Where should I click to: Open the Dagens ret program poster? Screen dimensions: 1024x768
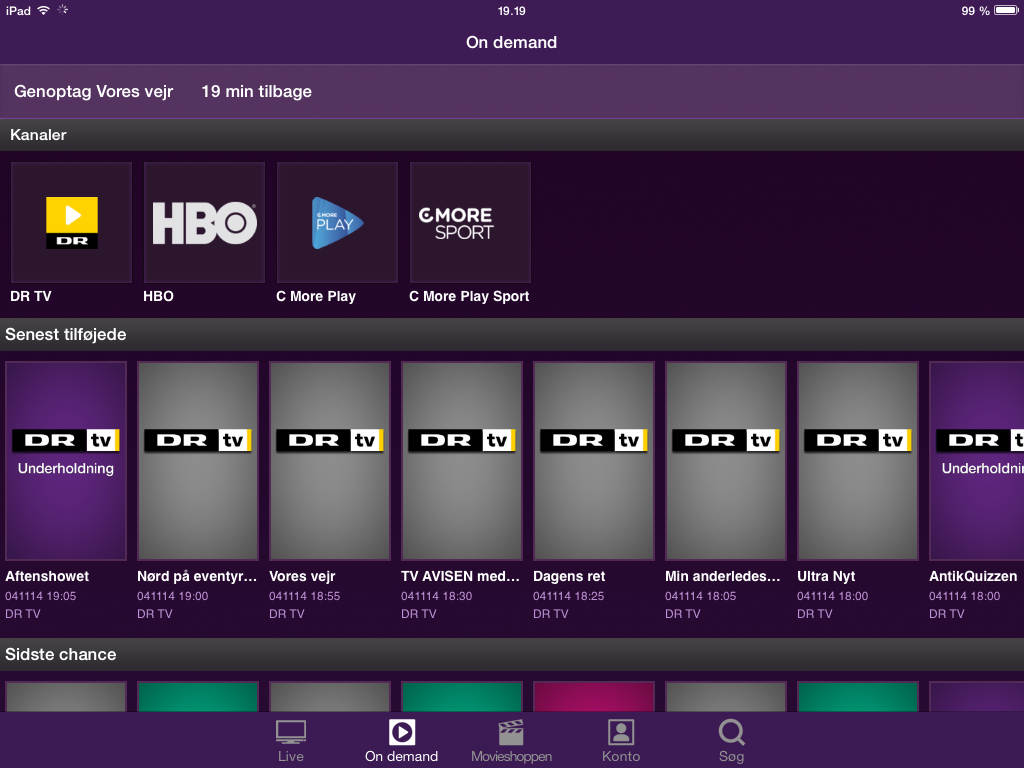click(x=594, y=460)
